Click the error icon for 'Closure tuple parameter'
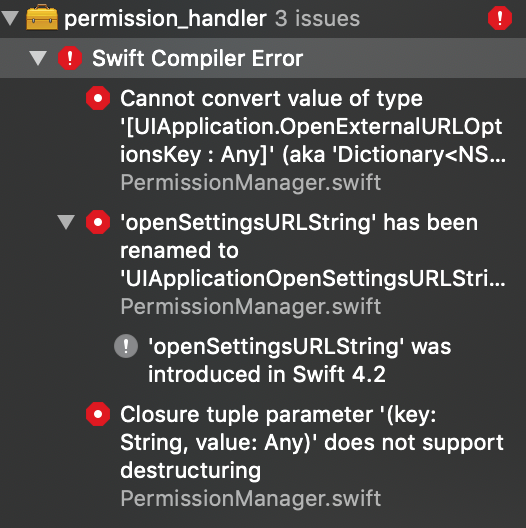Image resolution: width=526 pixels, height=528 pixels. pyautogui.click(x=98, y=414)
